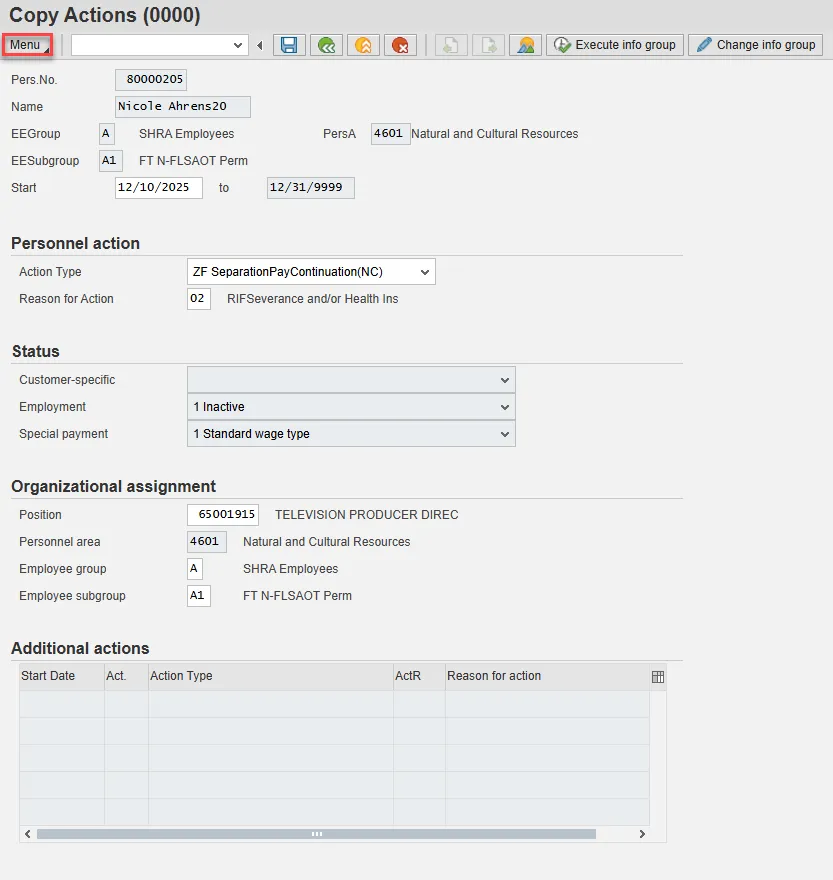833x880 pixels.
Task: Click the Reason for Action field
Action: 198,299
